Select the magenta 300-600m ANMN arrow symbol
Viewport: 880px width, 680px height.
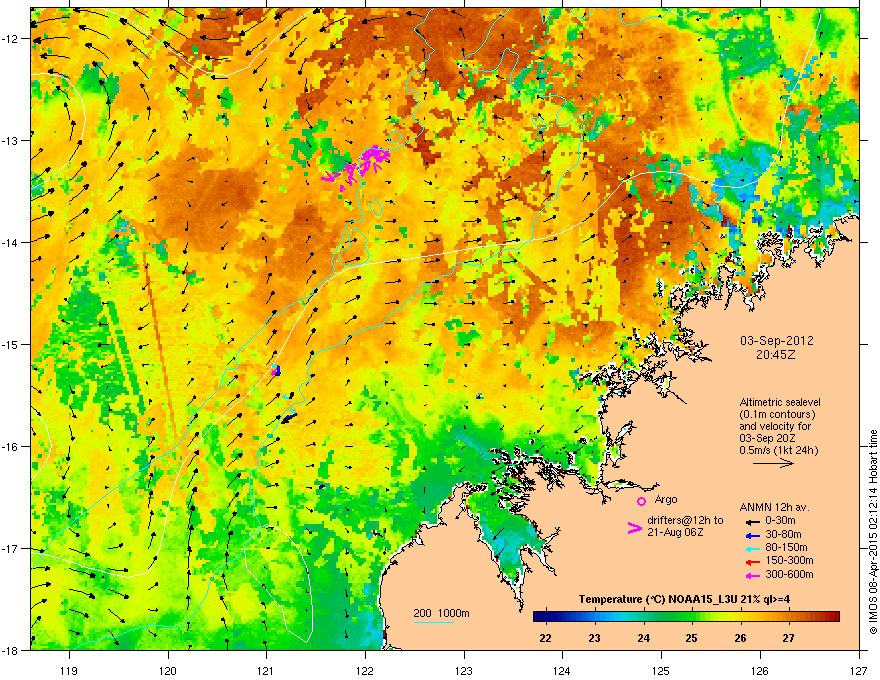(753, 575)
